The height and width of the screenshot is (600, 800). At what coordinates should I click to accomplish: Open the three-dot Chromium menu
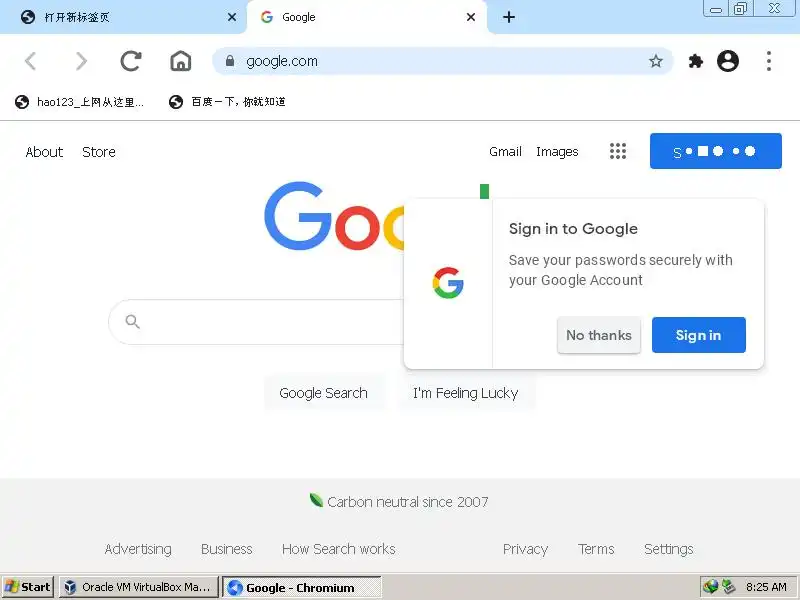[x=769, y=61]
